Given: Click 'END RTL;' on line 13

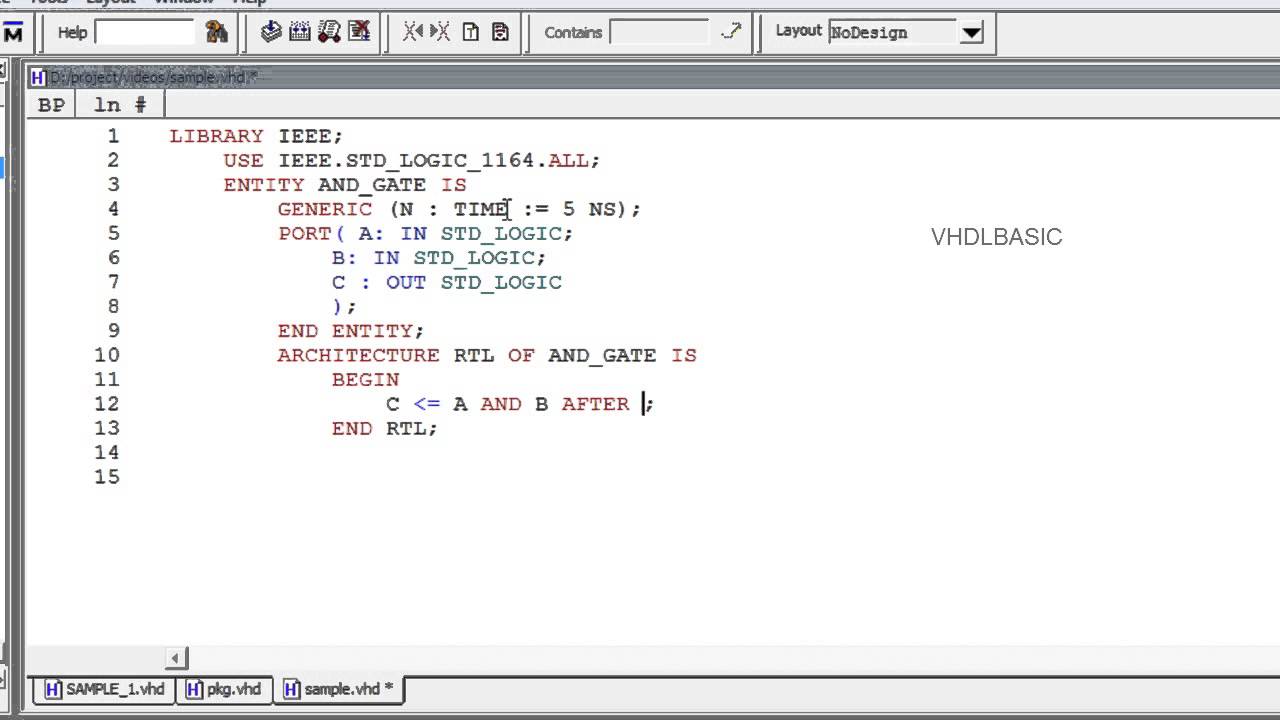Looking at the screenshot, I should [385, 428].
